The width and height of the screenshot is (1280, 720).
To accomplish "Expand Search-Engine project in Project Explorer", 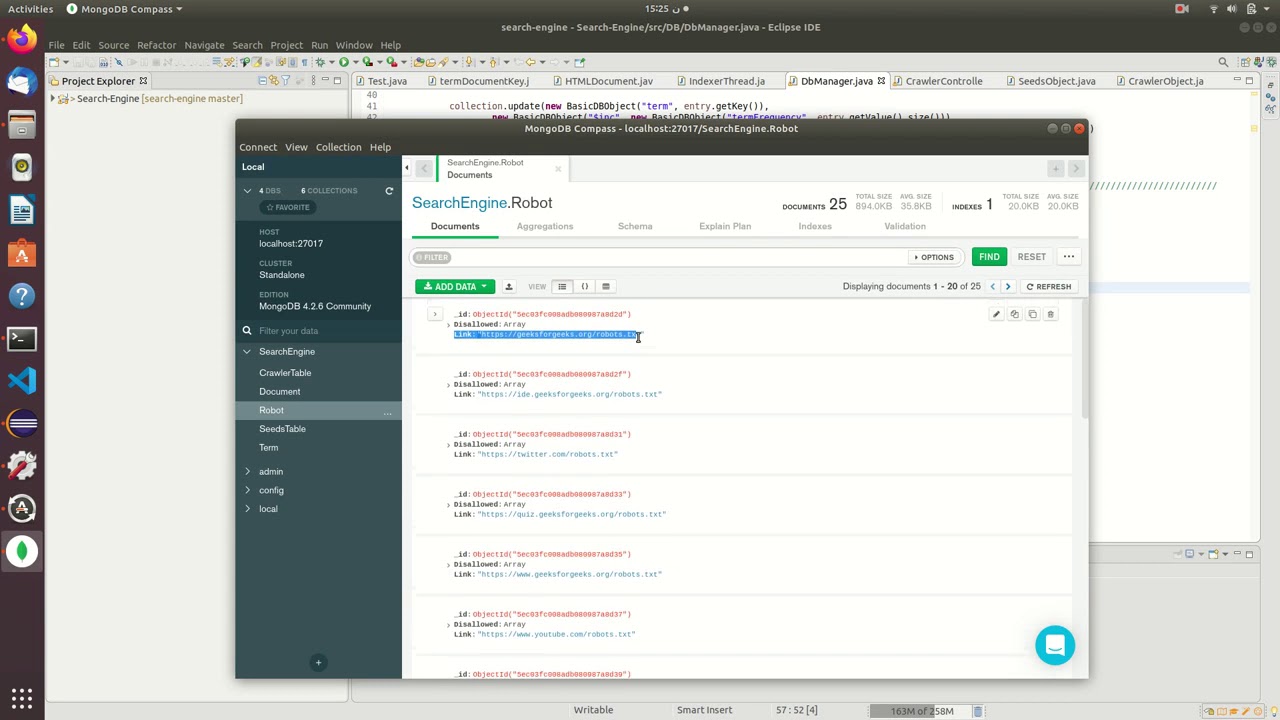I will tap(53, 99).
